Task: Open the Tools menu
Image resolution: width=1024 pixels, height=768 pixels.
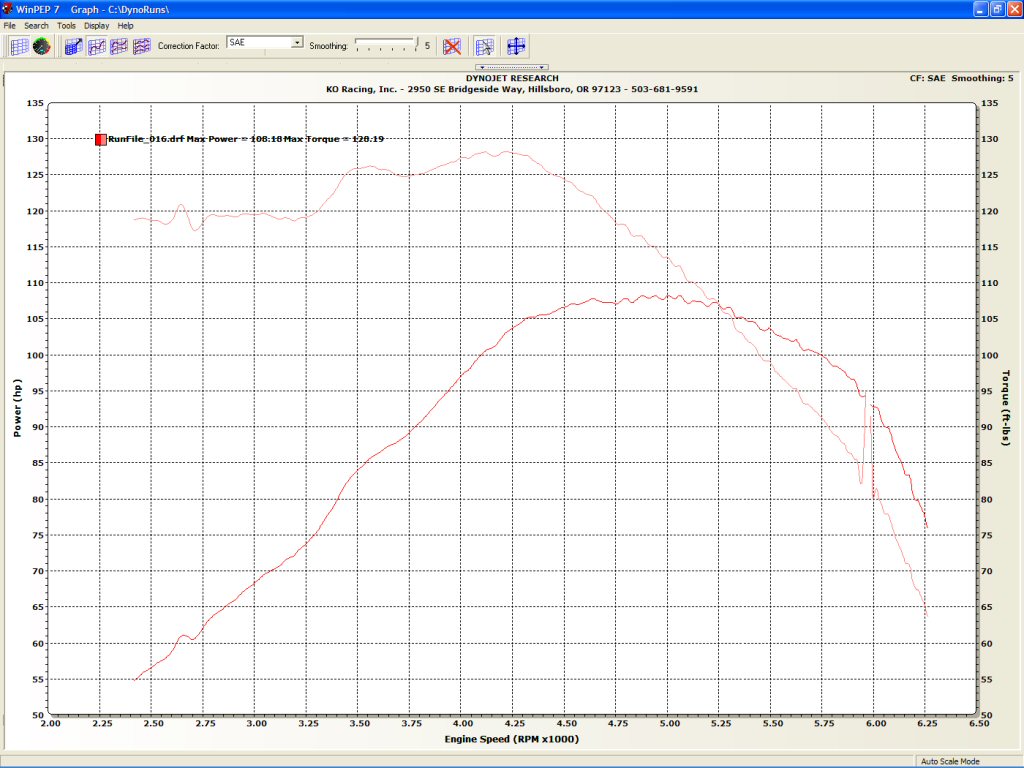Action: point(66,25)
